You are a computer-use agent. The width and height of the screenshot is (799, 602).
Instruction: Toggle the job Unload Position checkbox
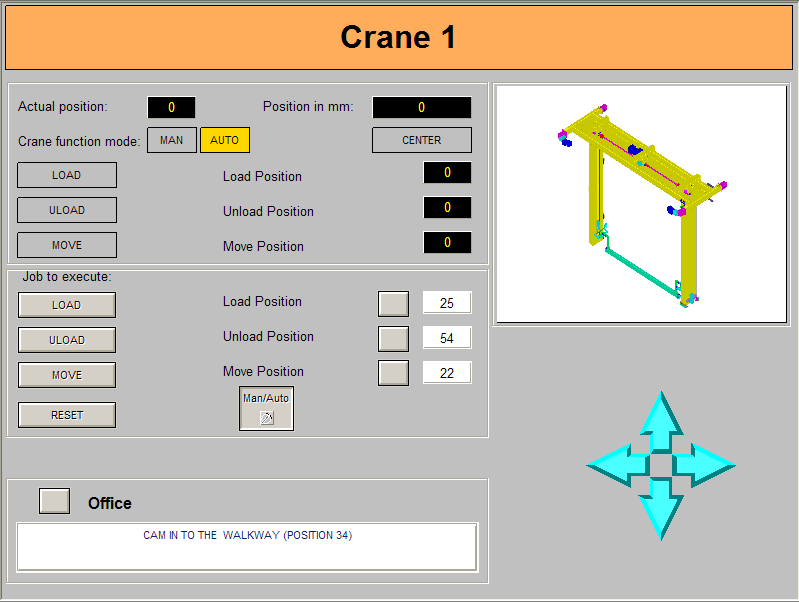pos(393,339)
